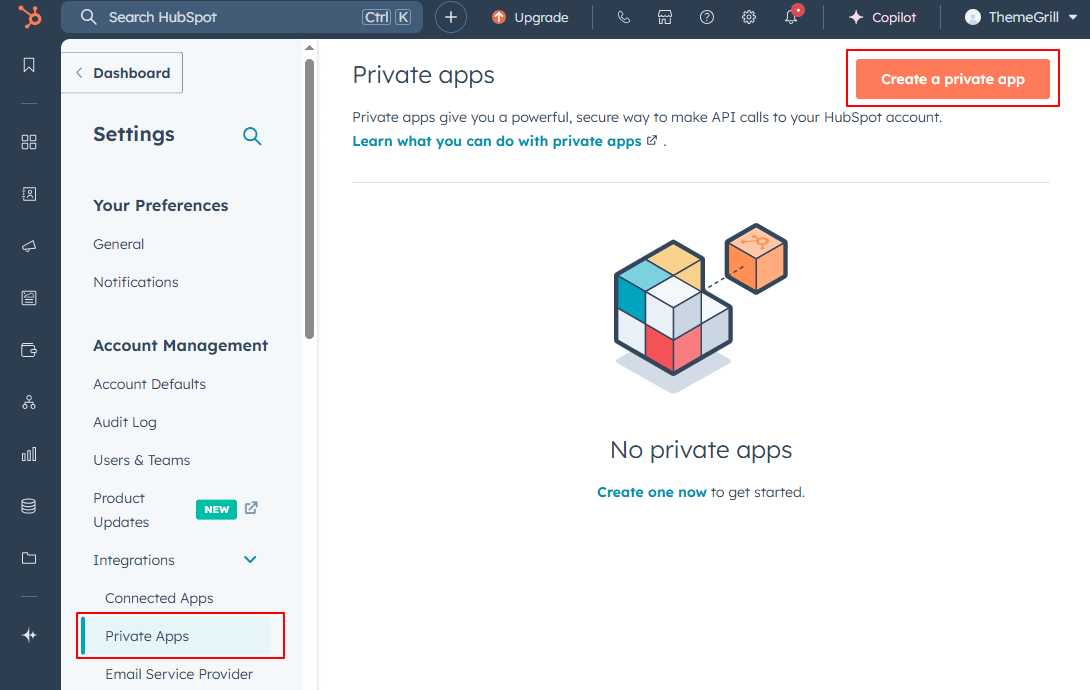Click the Integrations label
The height and width of the screenshot is (690, 1090).
[134, 560]
